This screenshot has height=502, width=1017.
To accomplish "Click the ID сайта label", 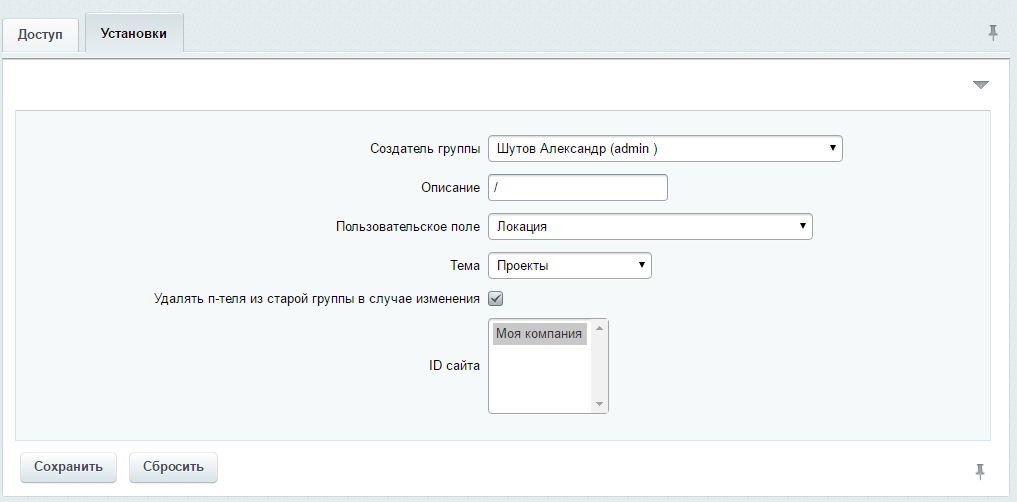I will 454,365.
